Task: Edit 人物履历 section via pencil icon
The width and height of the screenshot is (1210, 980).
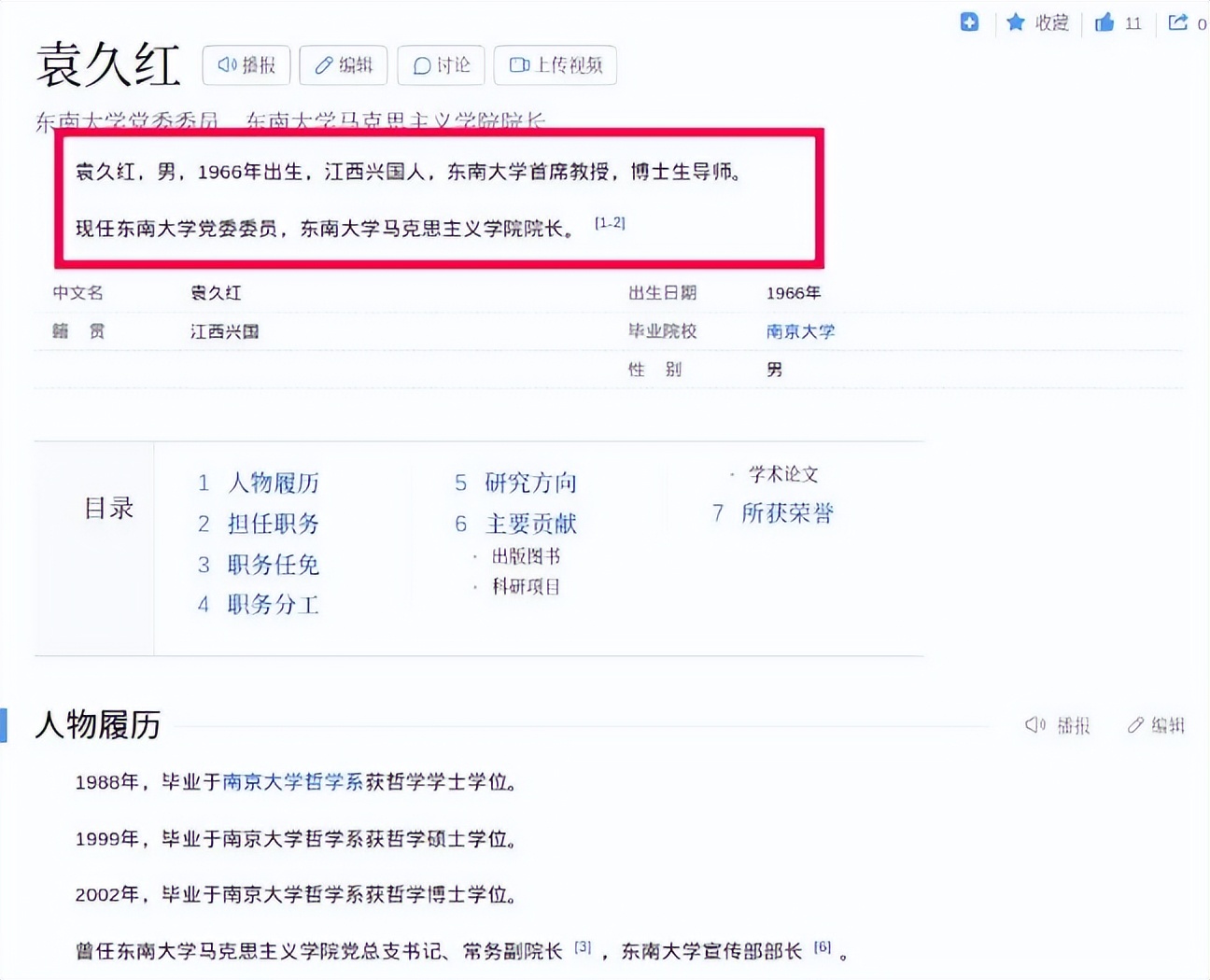Action: coord(1135,724)
